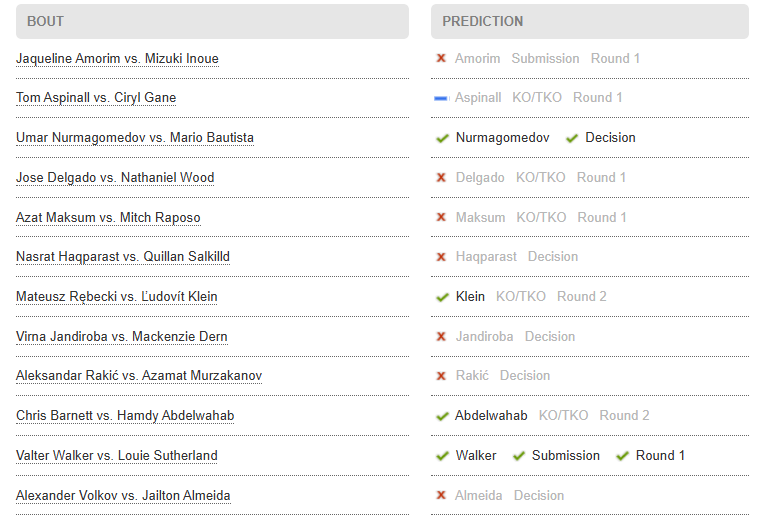The width and height of the screenshot is (758, 521).
Task: Open Mateusz Rębecki vs. Ľudovít Klein bout
Action: (x=116, y=297)
